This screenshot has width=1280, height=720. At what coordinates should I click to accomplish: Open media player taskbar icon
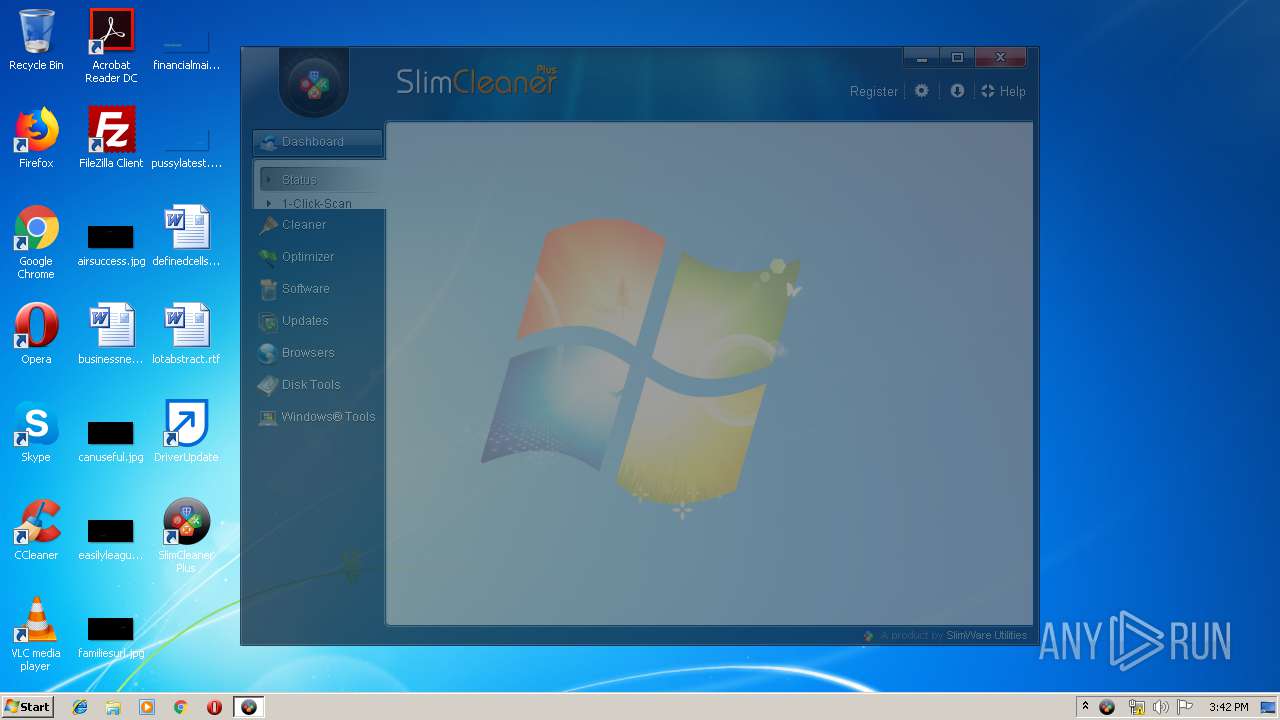147,707
